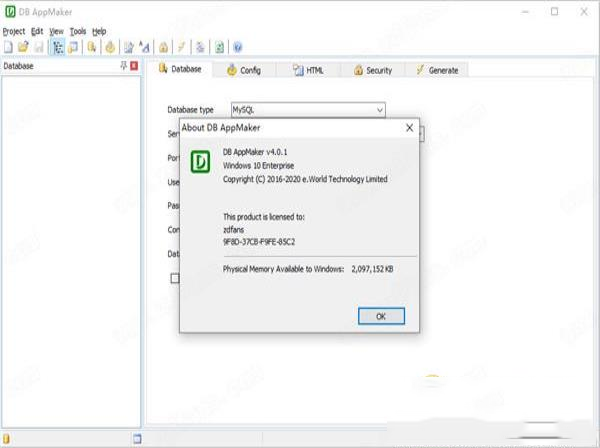
Task: Click the database sync toolbar icon
Action: pos(92,47)
